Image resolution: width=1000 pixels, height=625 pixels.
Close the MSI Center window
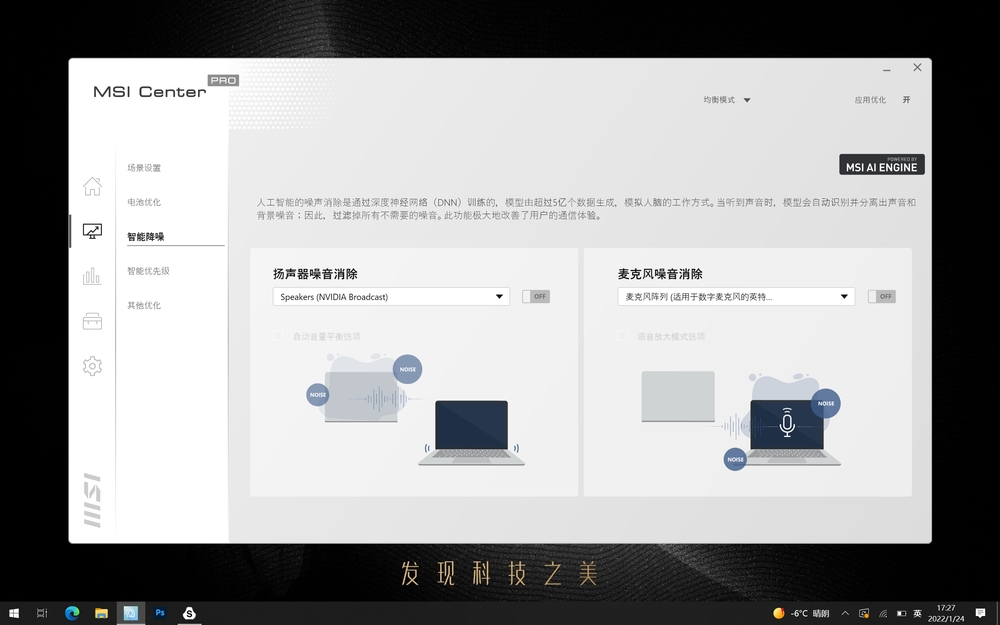tap(917, 68)
